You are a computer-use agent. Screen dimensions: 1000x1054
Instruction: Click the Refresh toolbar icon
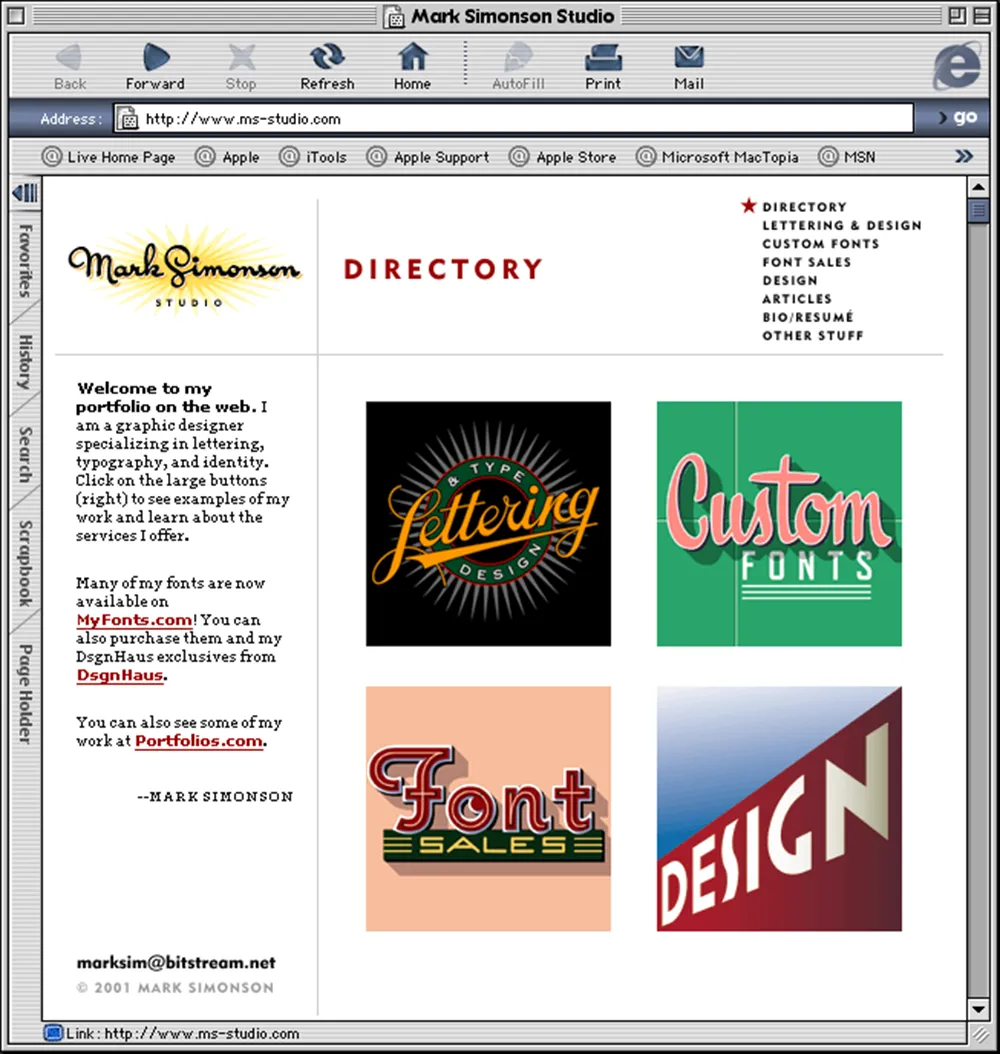point(327,57)
